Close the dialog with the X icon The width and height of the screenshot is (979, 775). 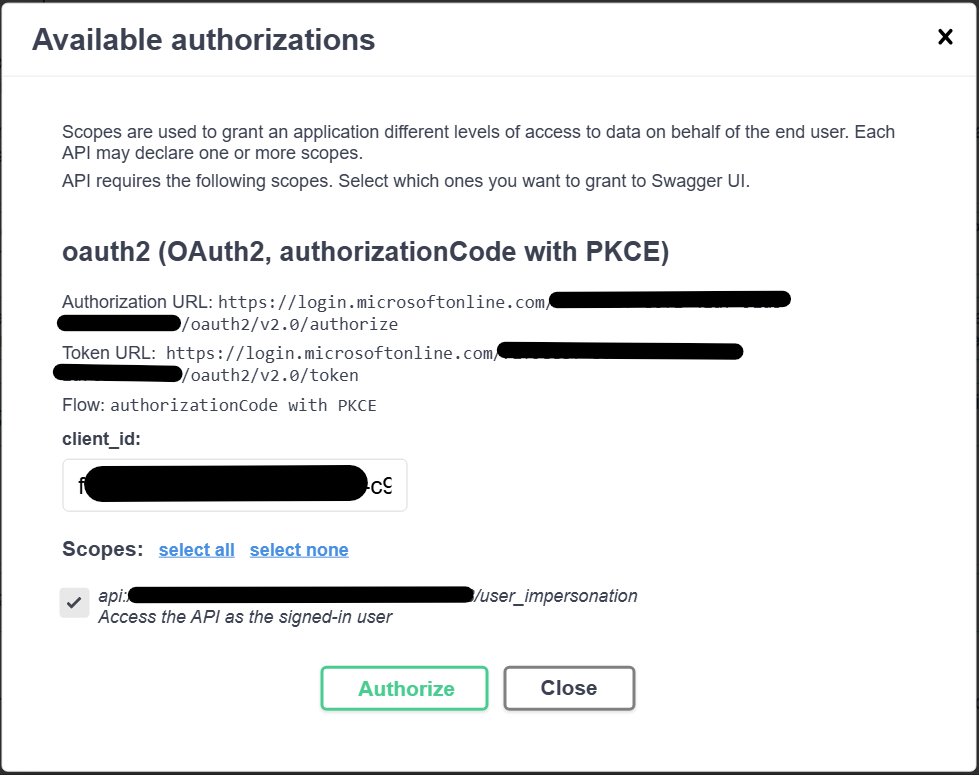(x=945, y=37)
